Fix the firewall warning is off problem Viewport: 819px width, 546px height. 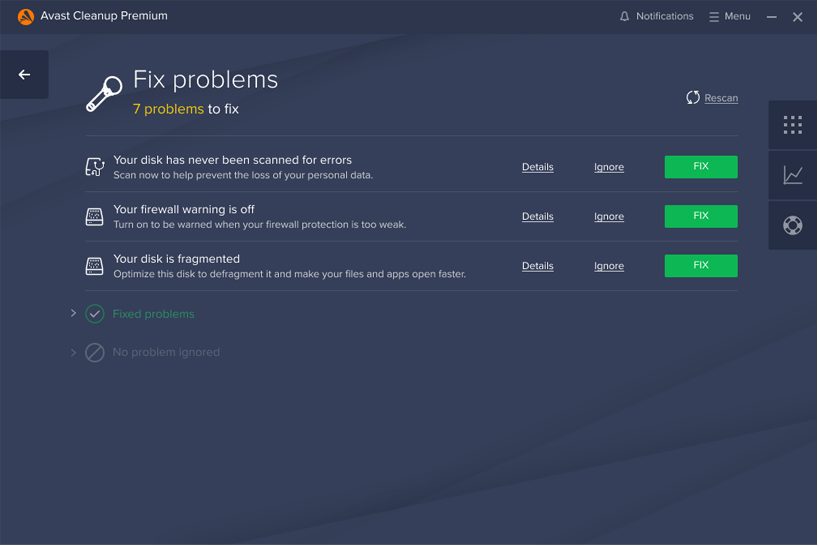[700, 216]
